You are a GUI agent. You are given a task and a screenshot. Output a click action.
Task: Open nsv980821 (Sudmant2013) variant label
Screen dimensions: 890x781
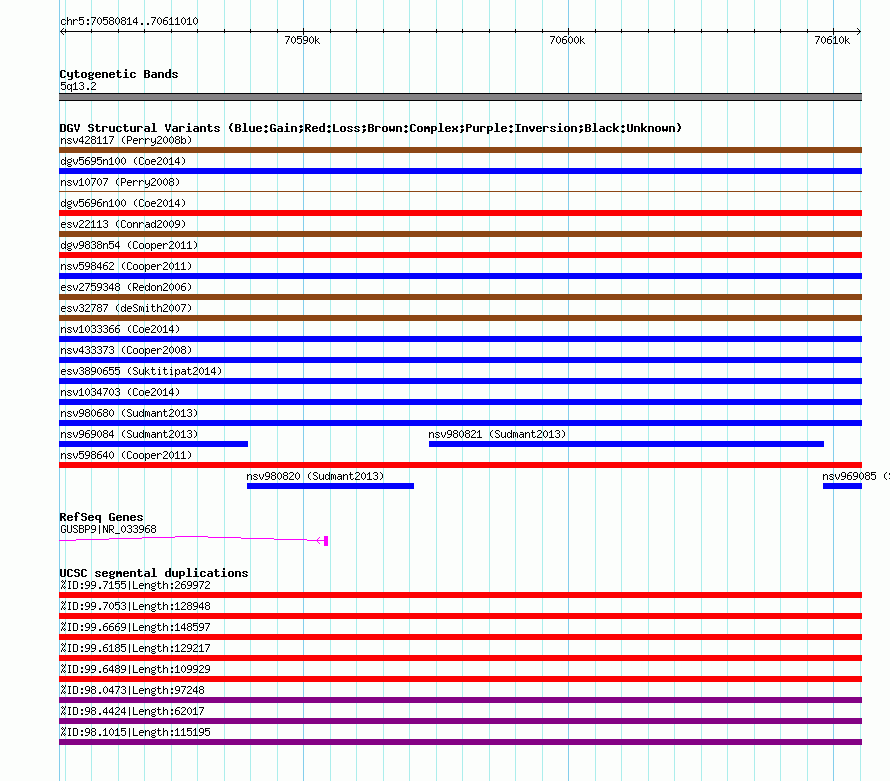497,434
